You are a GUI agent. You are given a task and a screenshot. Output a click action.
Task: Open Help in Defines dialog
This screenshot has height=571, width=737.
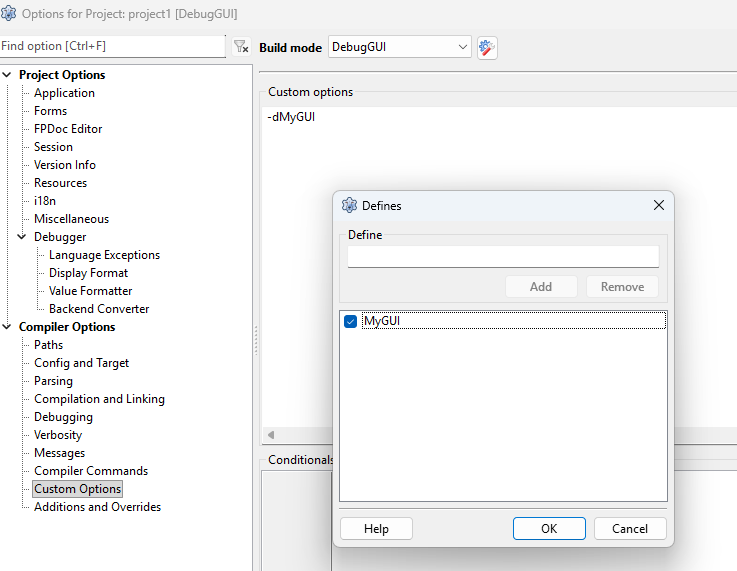tap(376, 529)
